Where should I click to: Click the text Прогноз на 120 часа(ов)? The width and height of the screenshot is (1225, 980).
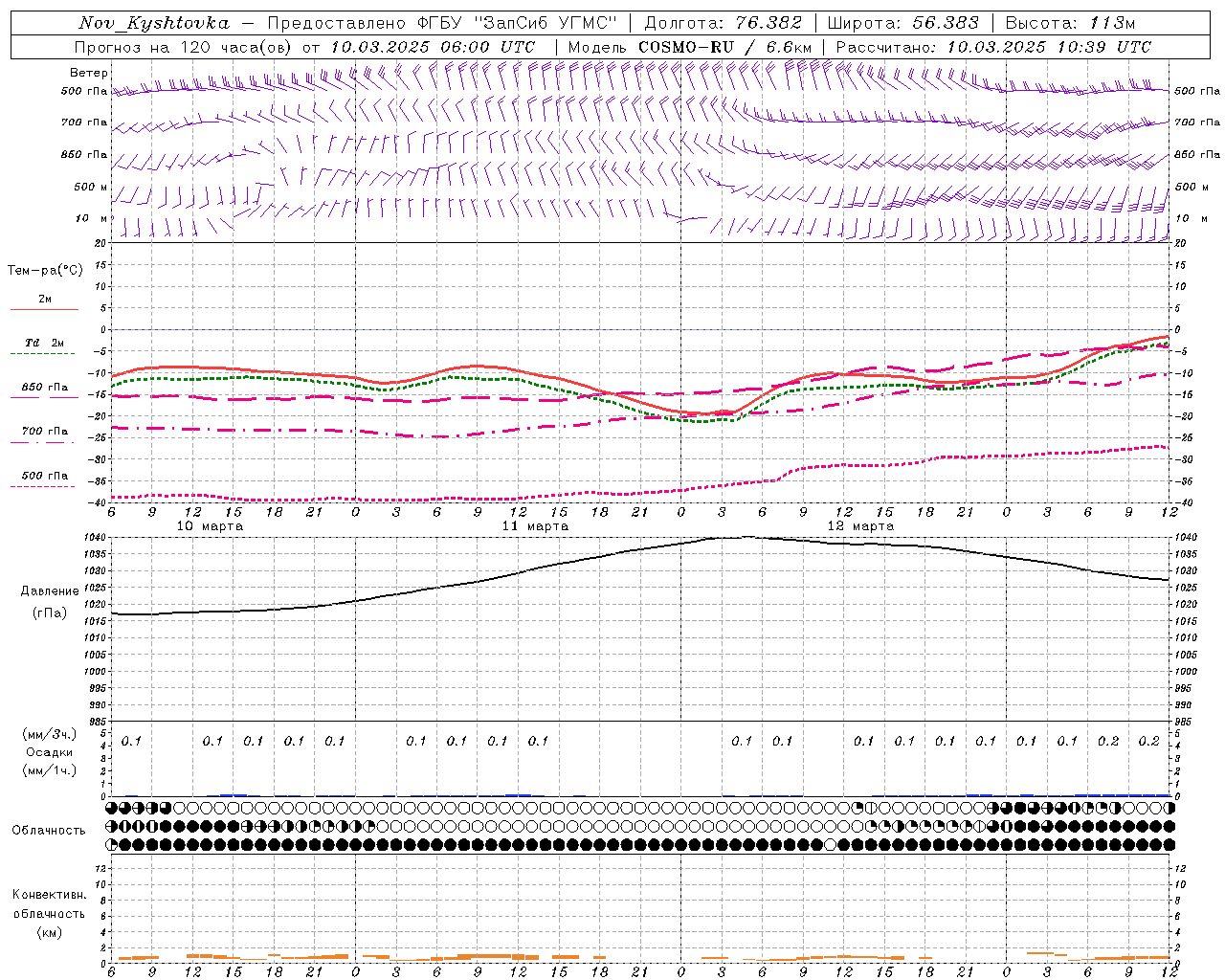click(x=185, y=47)
